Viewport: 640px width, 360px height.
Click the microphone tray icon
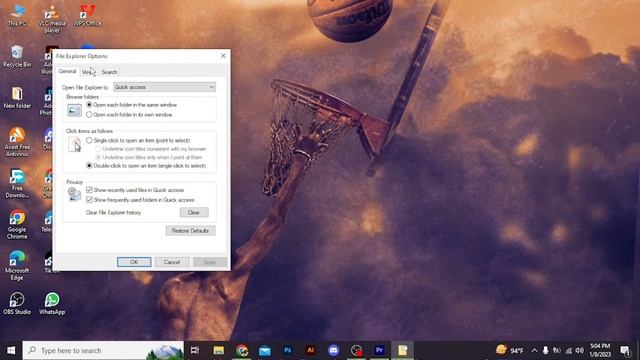545,350
